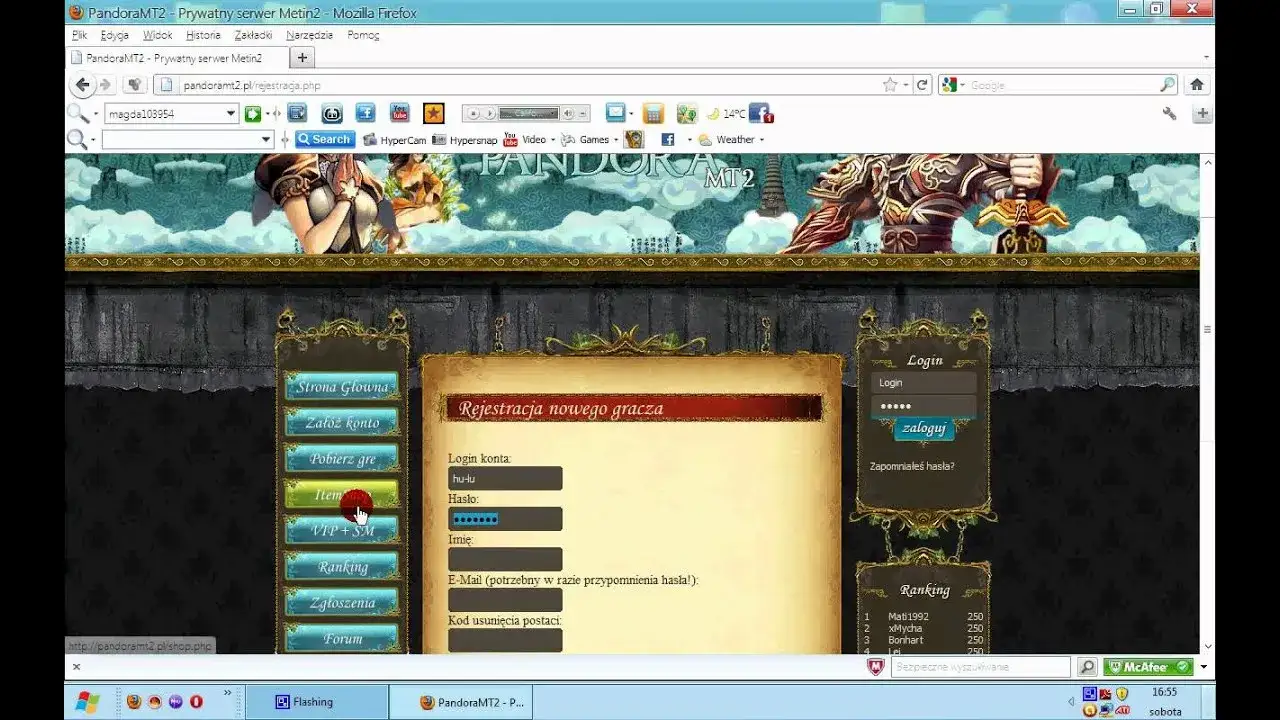Open a new tab with plus button

coord(302,58)
